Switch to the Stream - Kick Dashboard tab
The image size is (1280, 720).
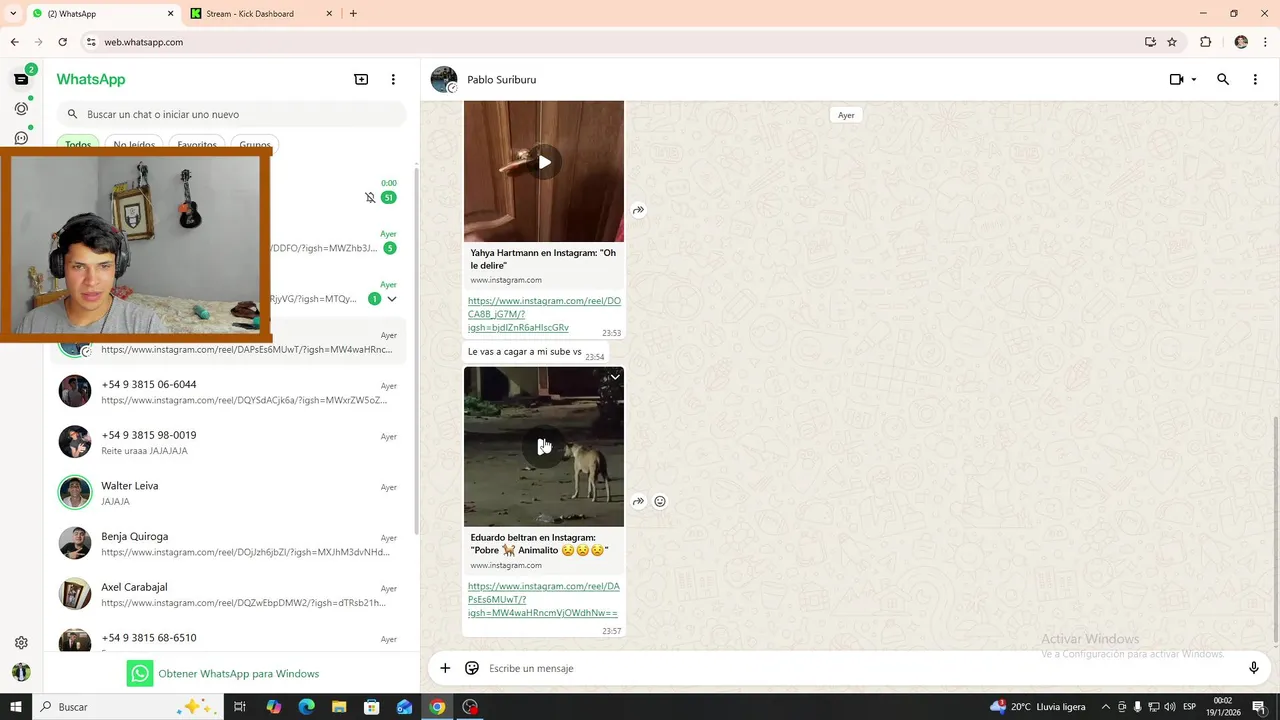tap(262, 14)
